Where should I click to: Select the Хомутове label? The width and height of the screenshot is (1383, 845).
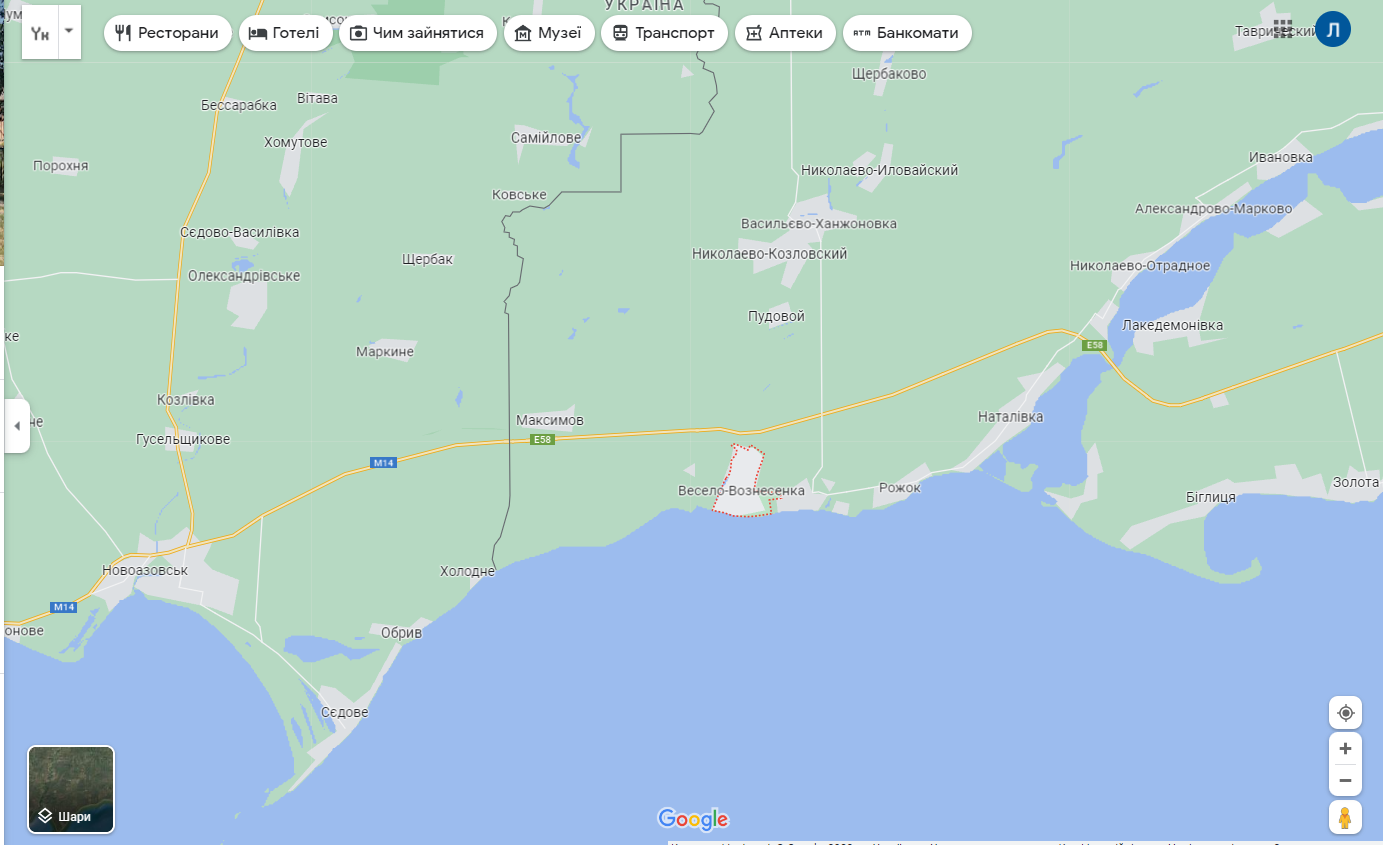coord(295,143)
